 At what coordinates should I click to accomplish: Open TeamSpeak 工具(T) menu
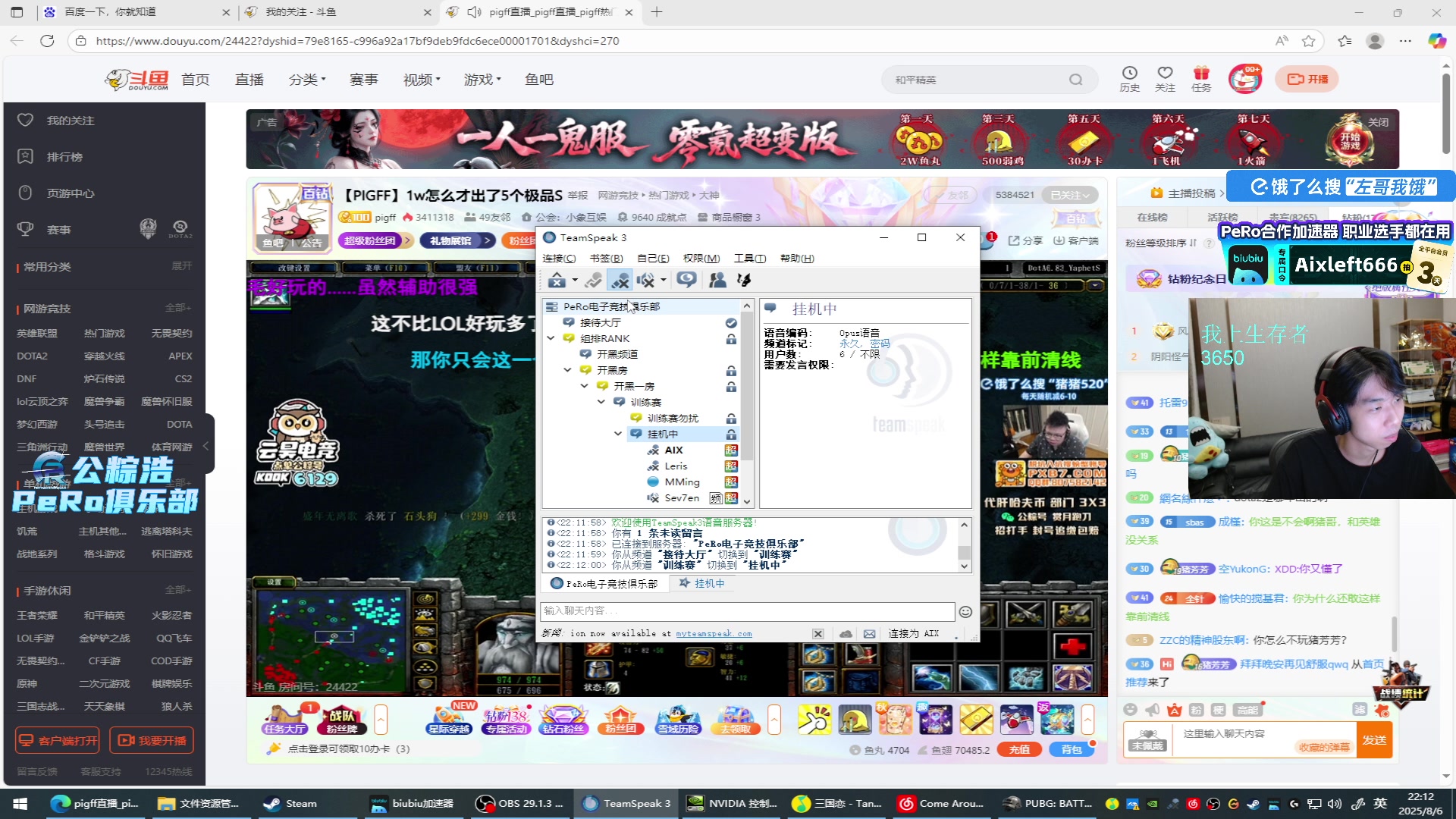click(750, 259)
